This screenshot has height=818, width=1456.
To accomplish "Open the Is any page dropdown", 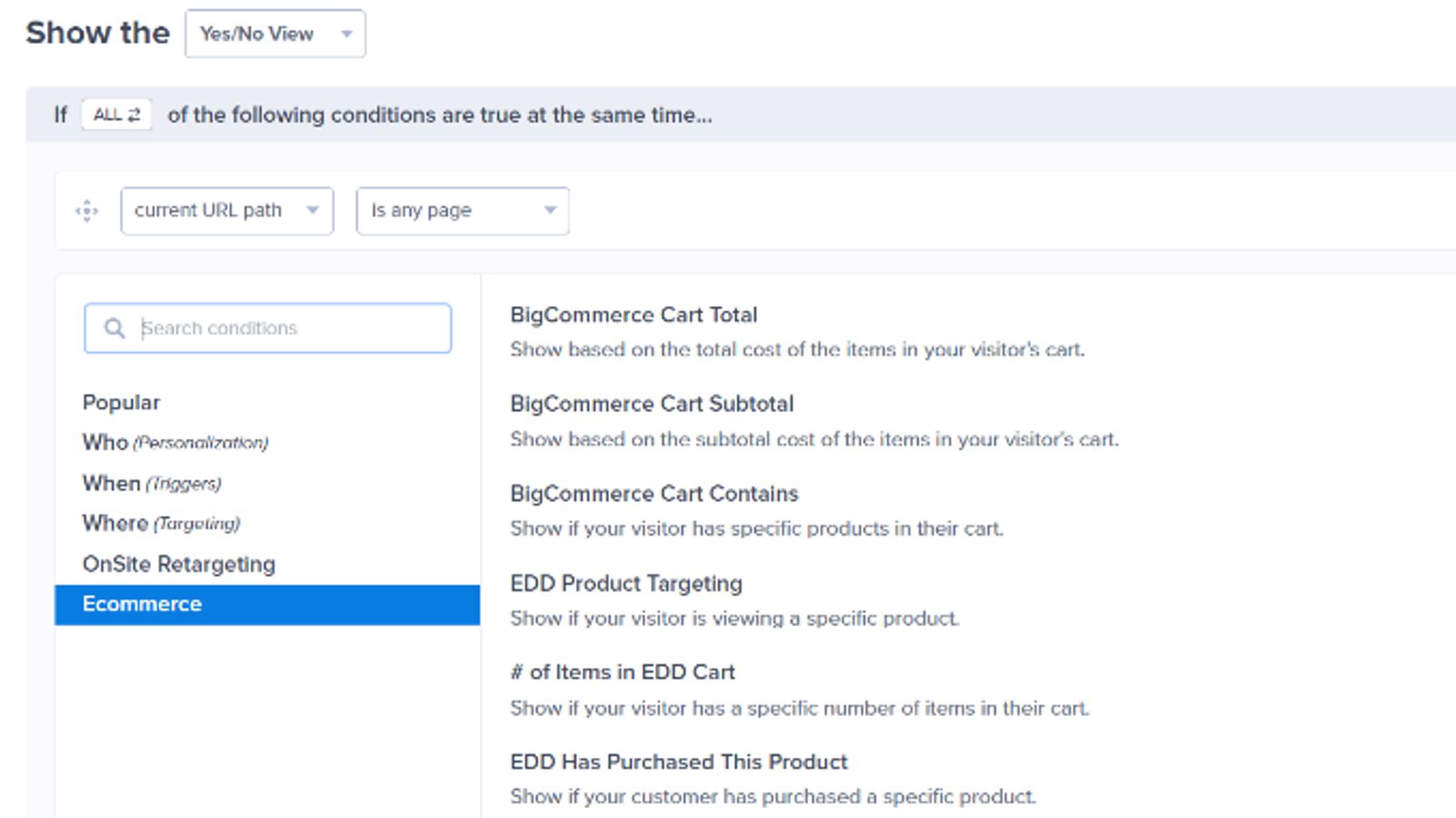I will coord(462,211).
